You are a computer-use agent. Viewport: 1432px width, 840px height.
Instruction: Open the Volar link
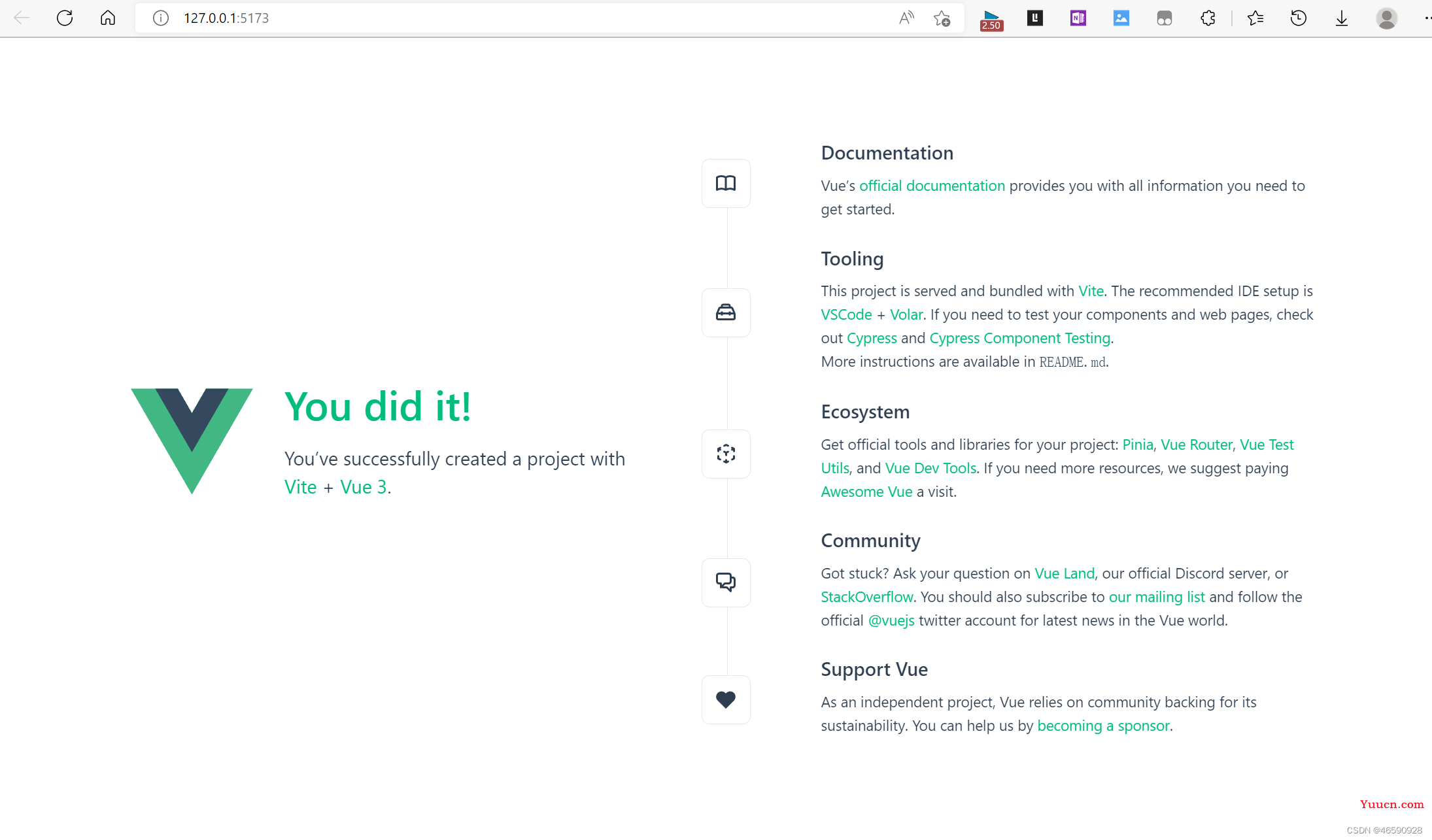906,314
